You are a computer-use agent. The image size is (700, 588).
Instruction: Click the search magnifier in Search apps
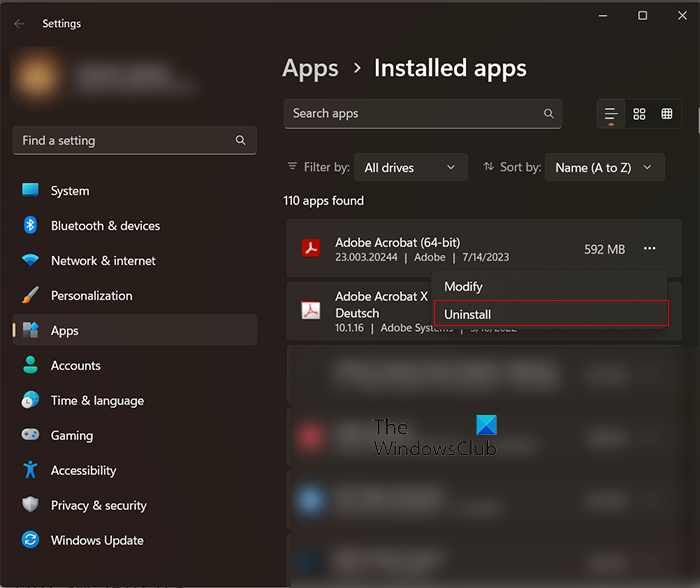pos(548,114)
